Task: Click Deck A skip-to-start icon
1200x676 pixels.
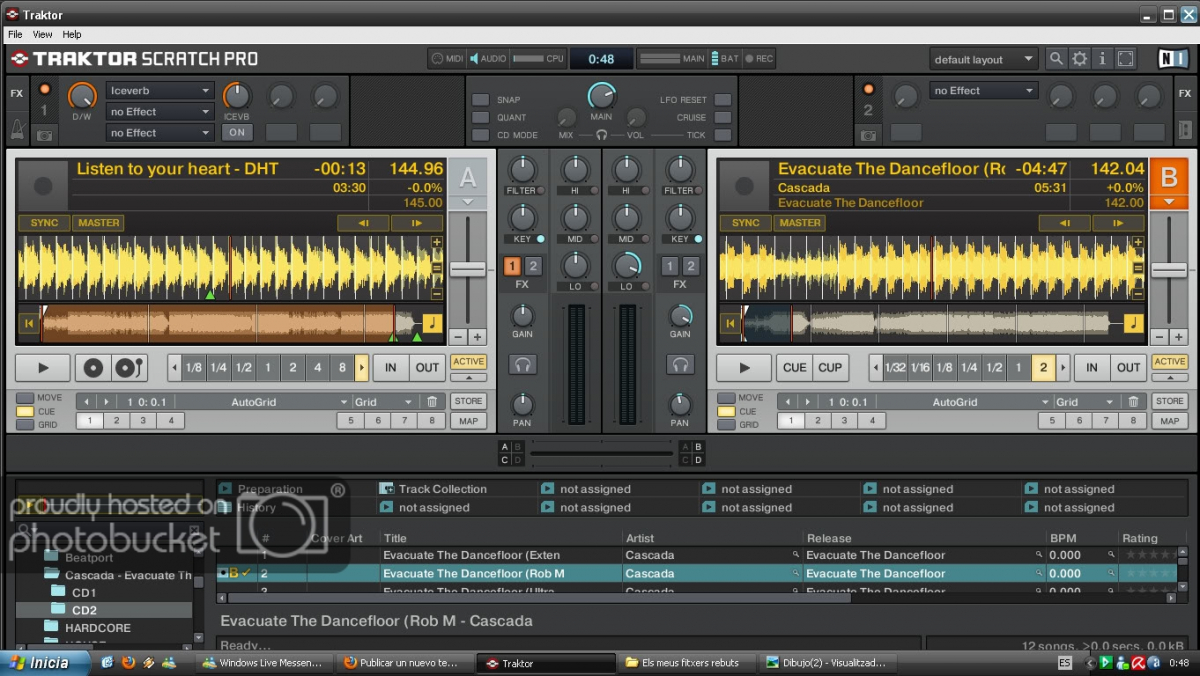Action: point(29,324)
